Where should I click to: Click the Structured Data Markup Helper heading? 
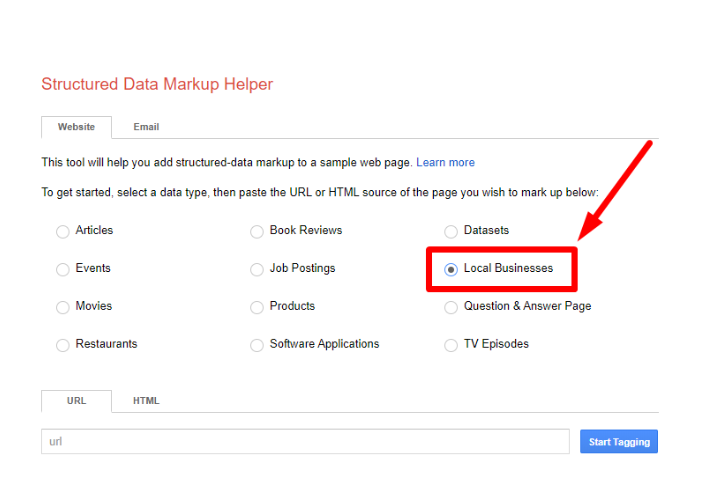[157, 84]
